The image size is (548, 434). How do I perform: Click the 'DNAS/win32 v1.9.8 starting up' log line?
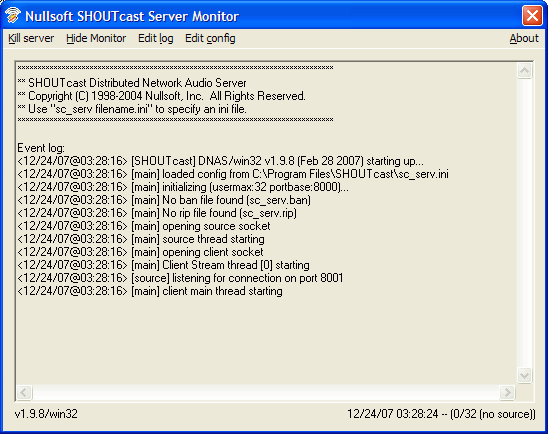pyautogui.click(x=221, y=161)
